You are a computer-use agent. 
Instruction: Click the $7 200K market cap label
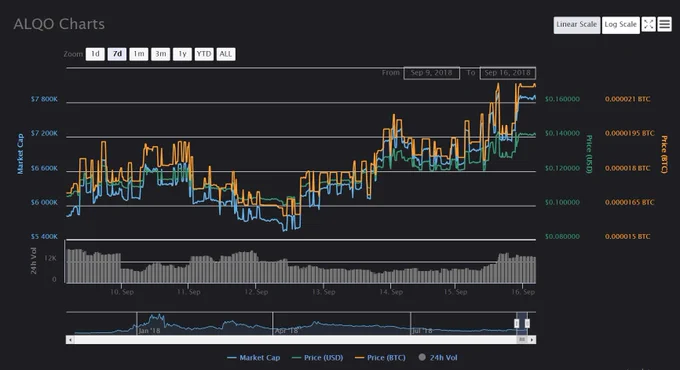pyautogui.click(x=44, y=133)
